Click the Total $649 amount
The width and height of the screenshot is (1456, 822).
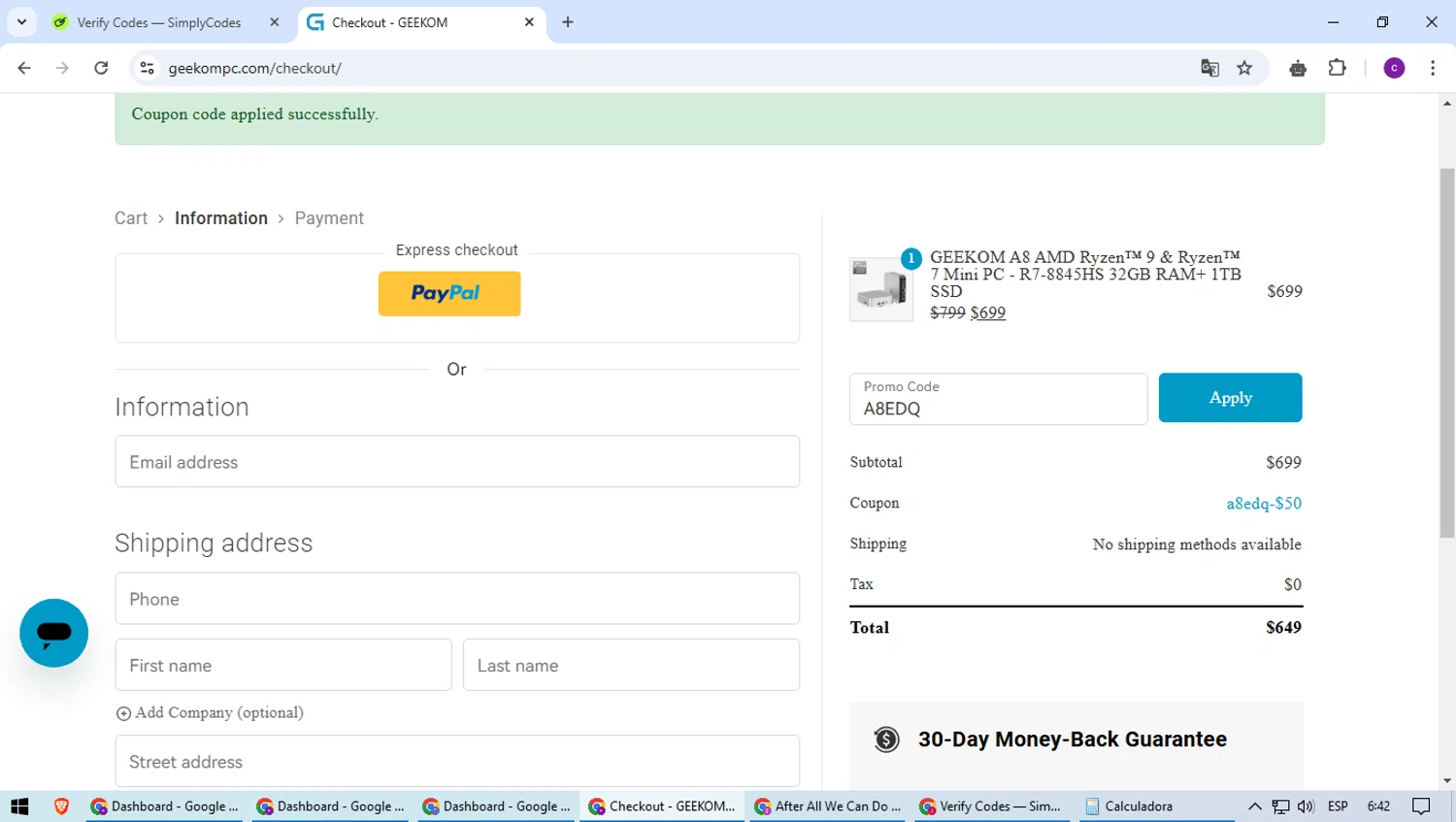[x=1283, y=627]
